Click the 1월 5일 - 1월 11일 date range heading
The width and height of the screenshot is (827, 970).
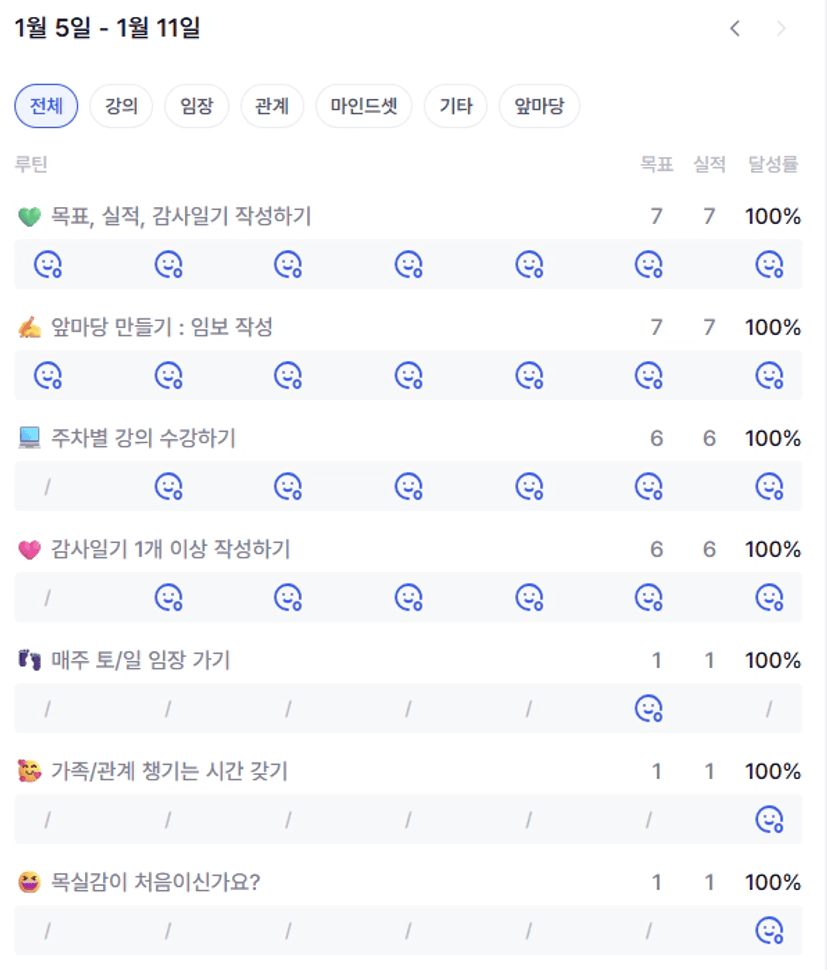[x=108, y=29]
